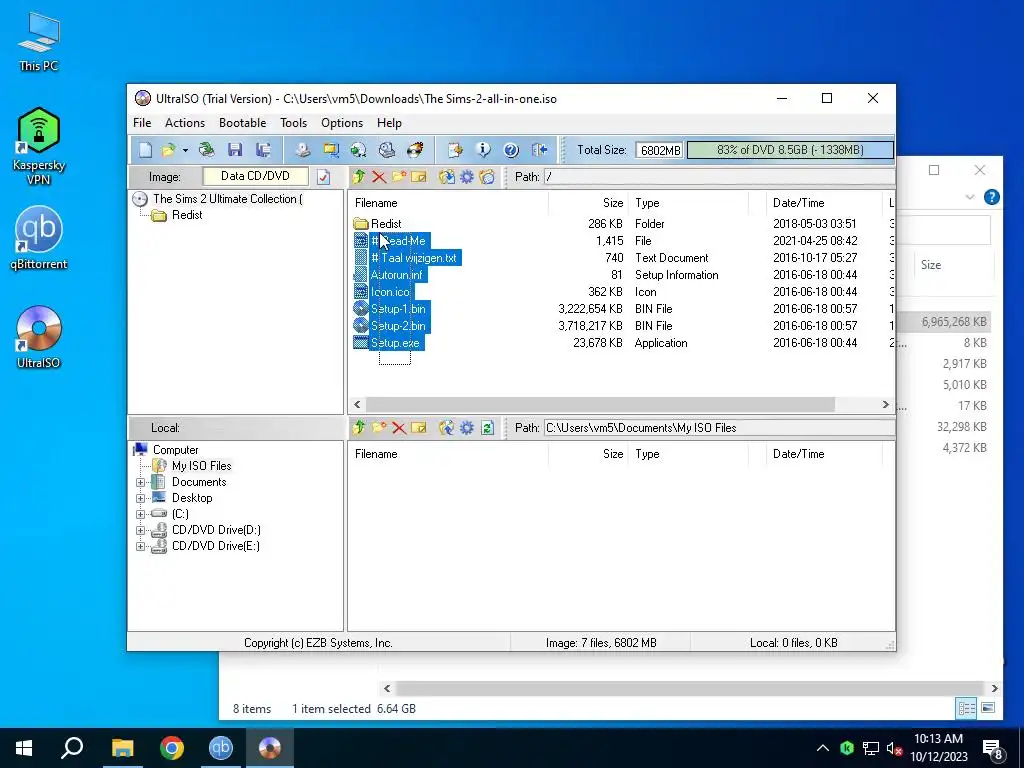Click the Open file folder icon

click(168, 150)
